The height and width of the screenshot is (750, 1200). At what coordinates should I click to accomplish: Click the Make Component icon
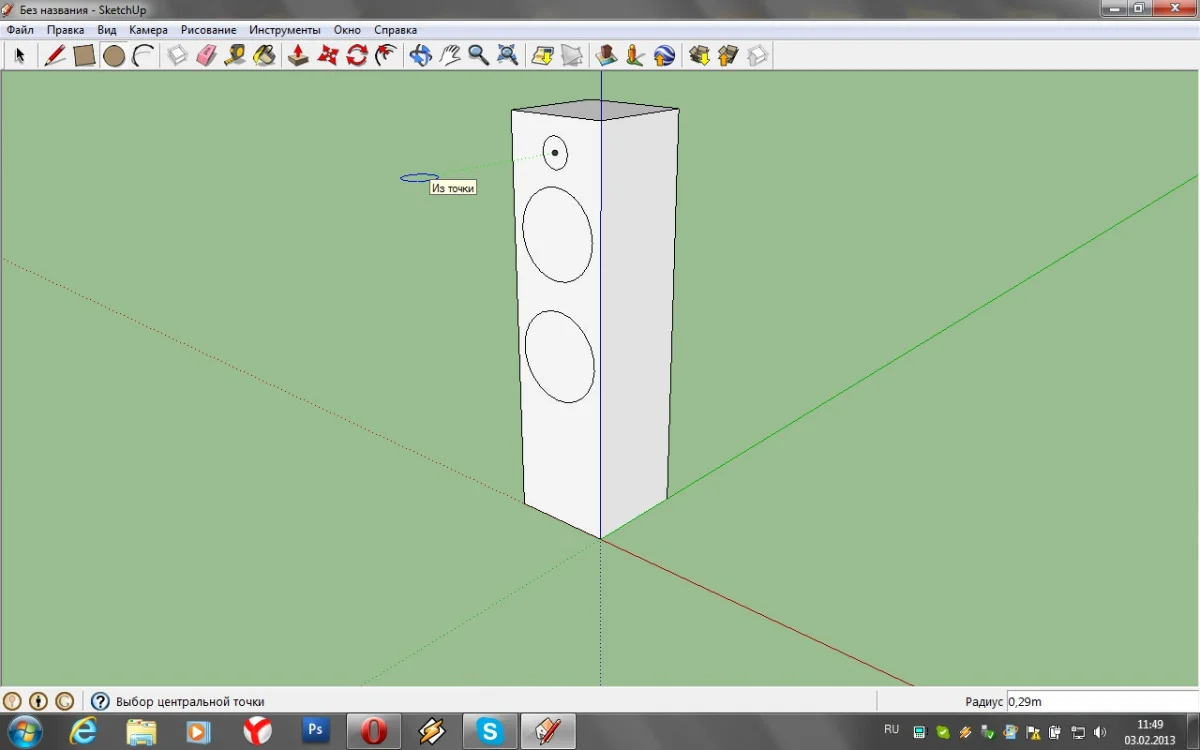coord(178,55)
